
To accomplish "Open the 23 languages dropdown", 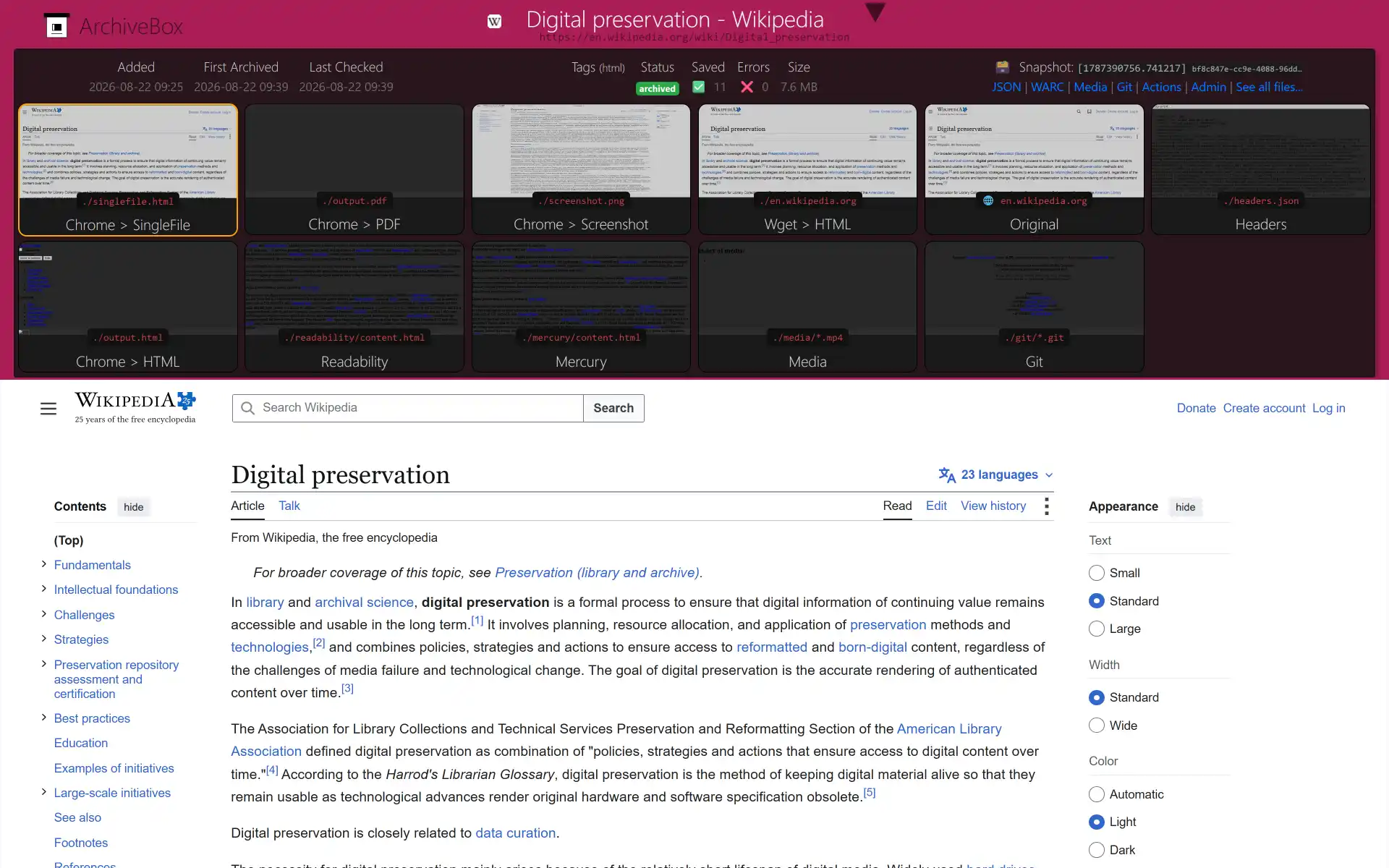I will [x=995, y=475].
